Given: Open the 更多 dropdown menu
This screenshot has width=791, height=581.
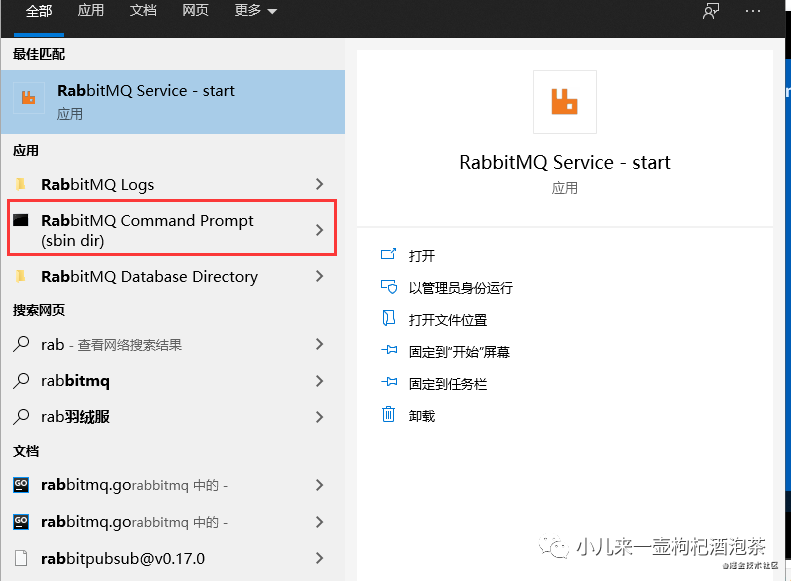Looking at the screenshot, I should click(255, 11).
